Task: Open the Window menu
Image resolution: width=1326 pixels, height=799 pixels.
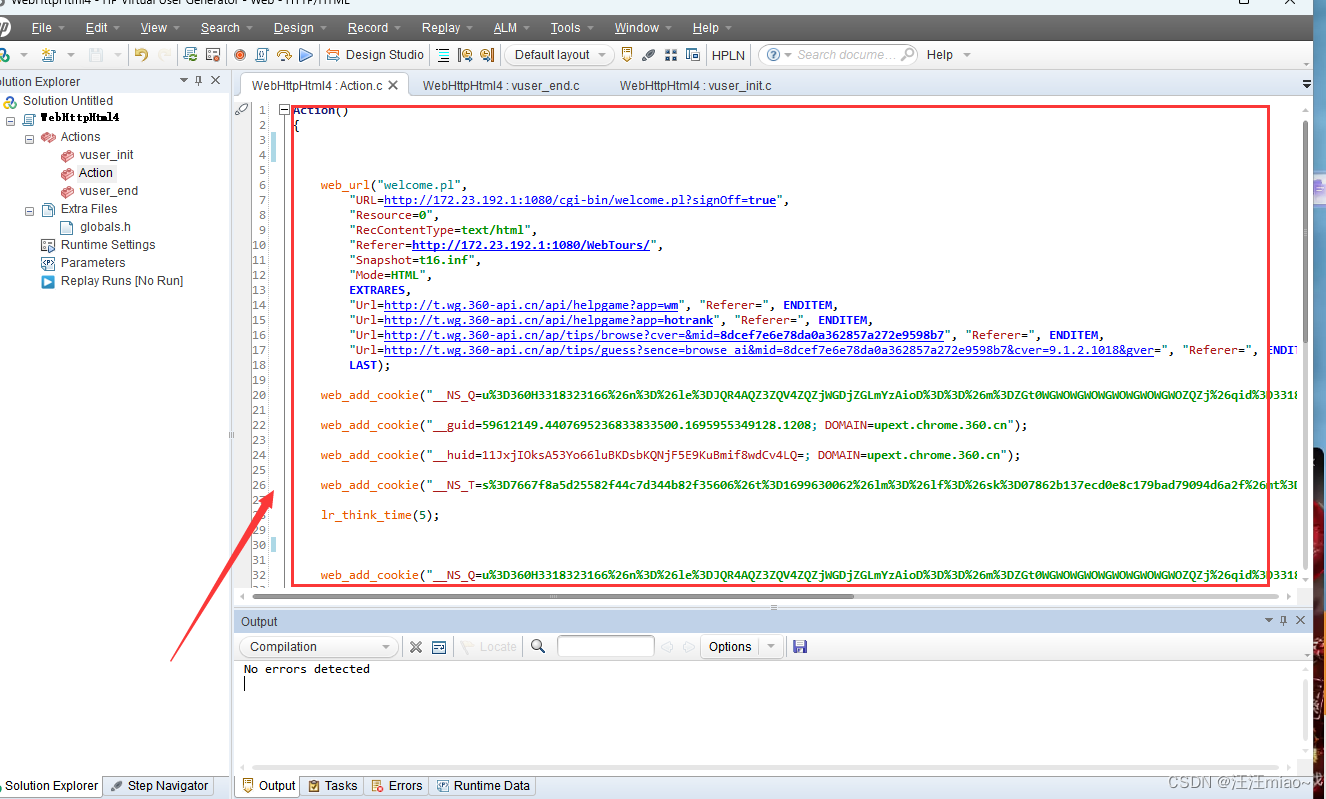Action: (x=643, y=28)
